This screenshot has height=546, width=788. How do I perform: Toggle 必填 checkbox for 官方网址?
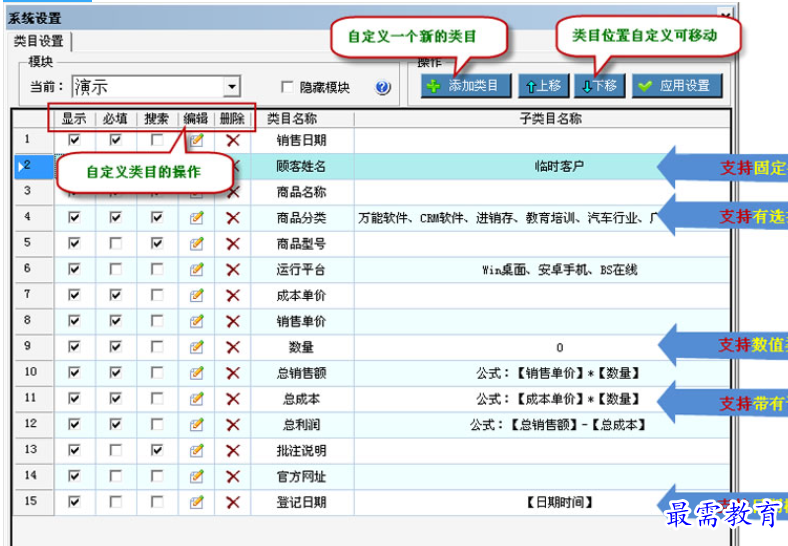[116, 476]
